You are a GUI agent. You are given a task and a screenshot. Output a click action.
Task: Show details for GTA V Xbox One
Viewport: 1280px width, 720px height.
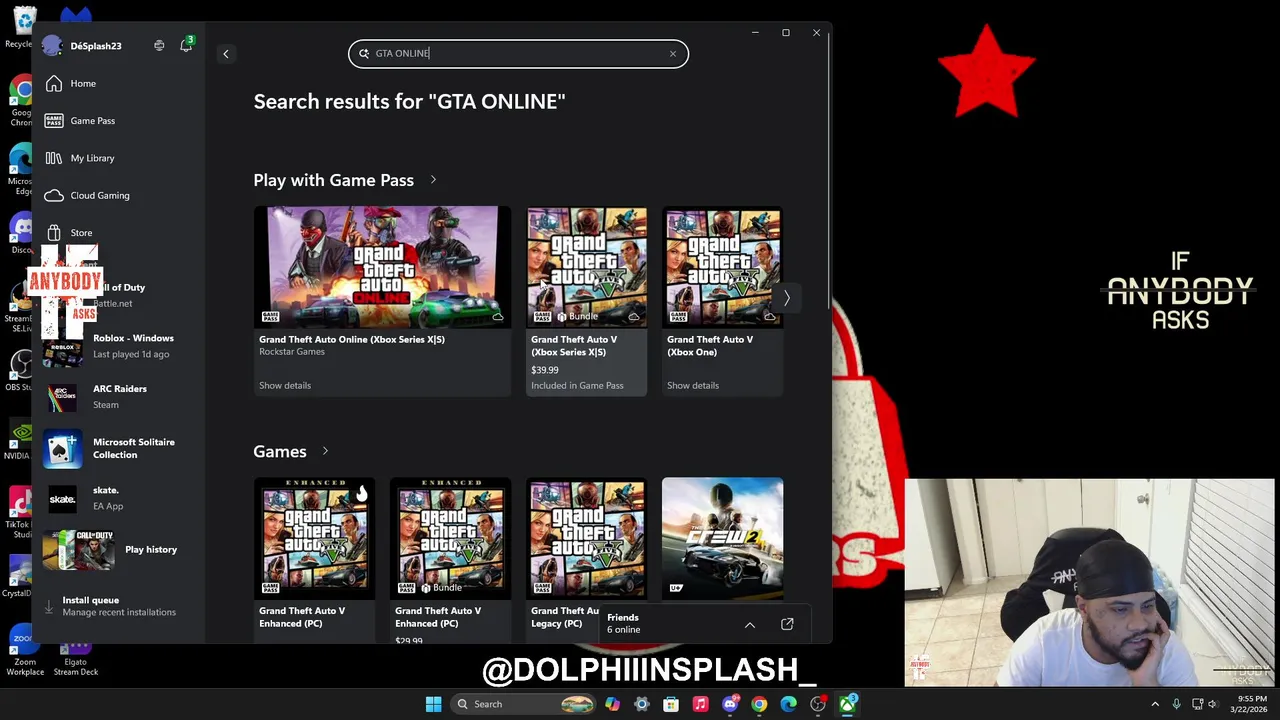coord(693,386)
